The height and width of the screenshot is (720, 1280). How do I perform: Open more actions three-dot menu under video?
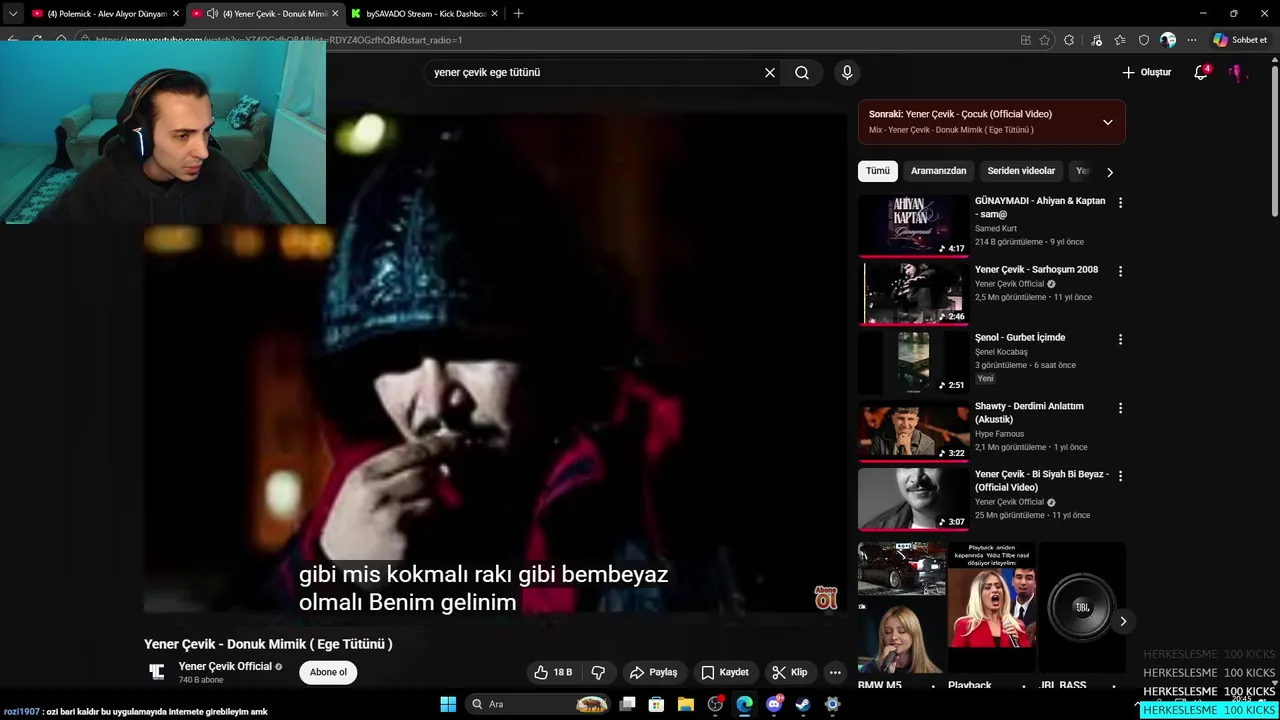coord(835,672)
